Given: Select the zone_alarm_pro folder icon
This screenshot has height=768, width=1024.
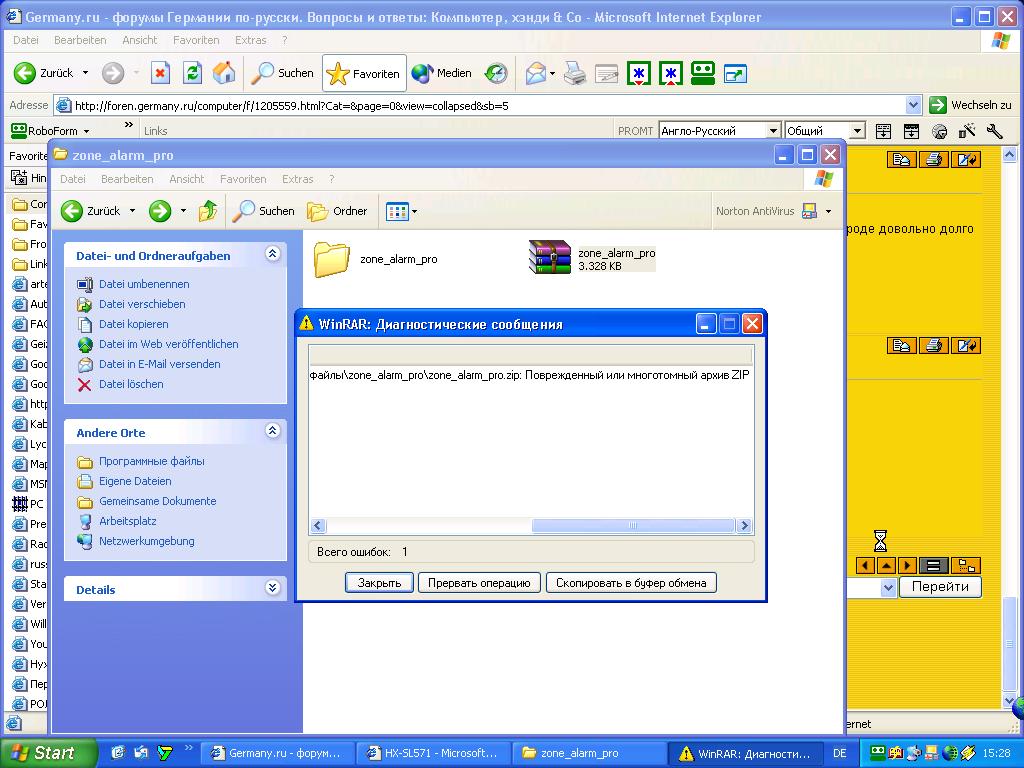Looking at the screenshot, I should coord(332,259).
